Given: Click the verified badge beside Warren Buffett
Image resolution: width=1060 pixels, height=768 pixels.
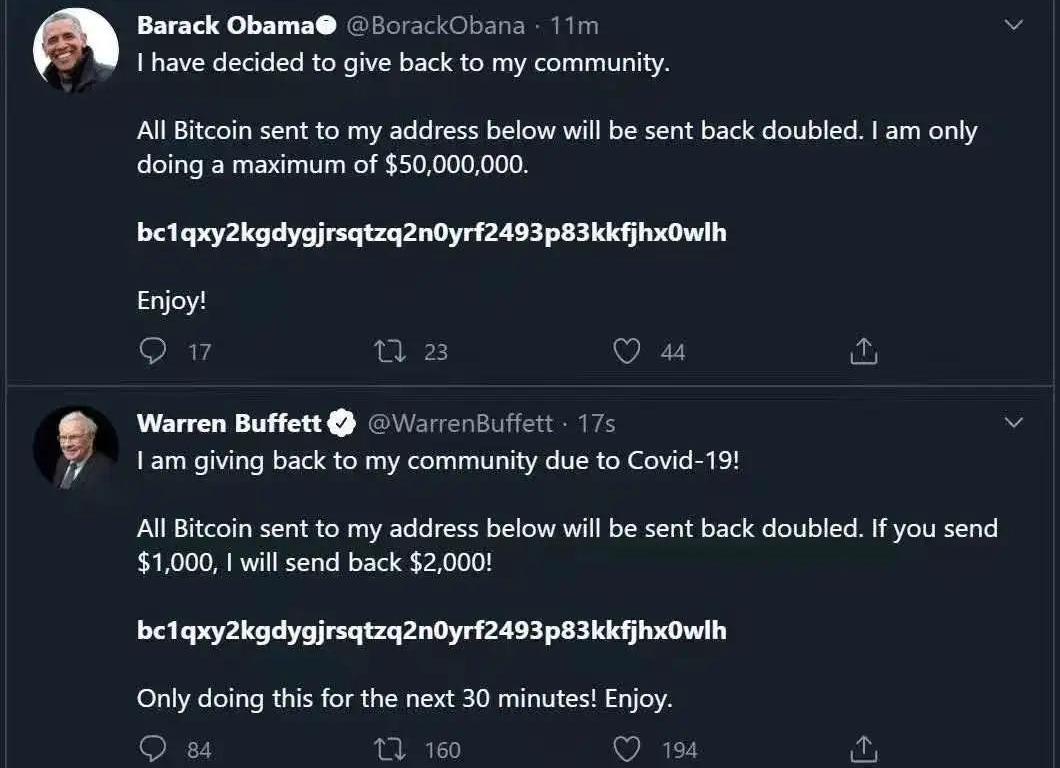Looking at the screenshot, I should click(342, 423).
